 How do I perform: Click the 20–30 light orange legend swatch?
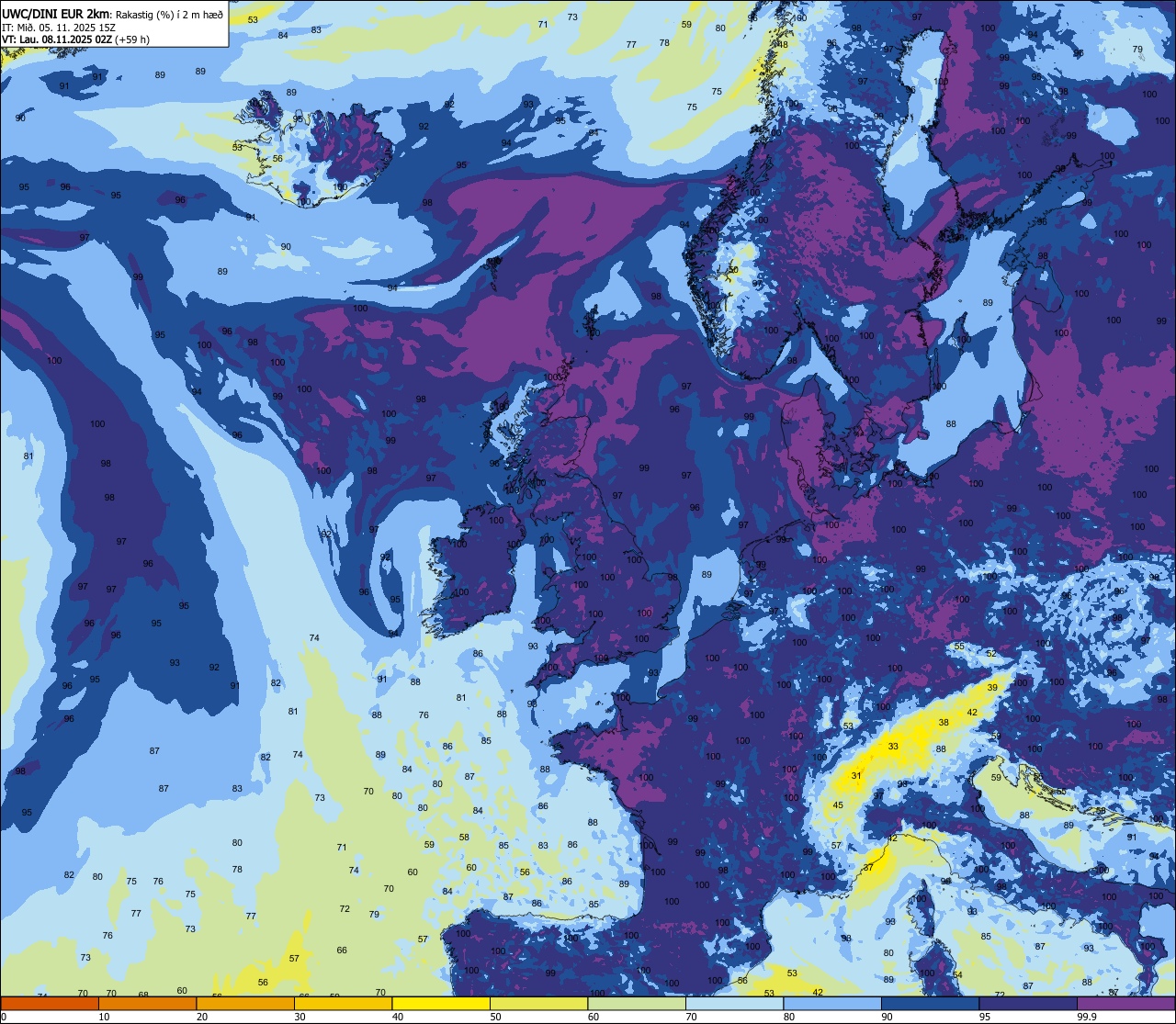tap(245, 1003)
